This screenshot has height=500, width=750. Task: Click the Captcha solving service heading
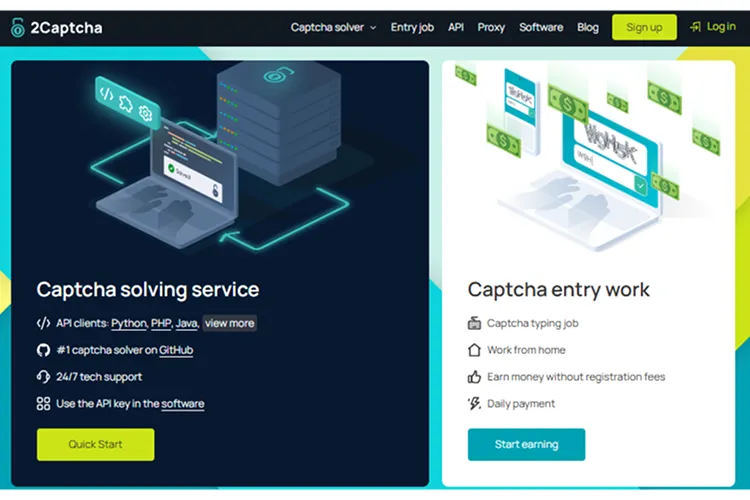(148, 289)
